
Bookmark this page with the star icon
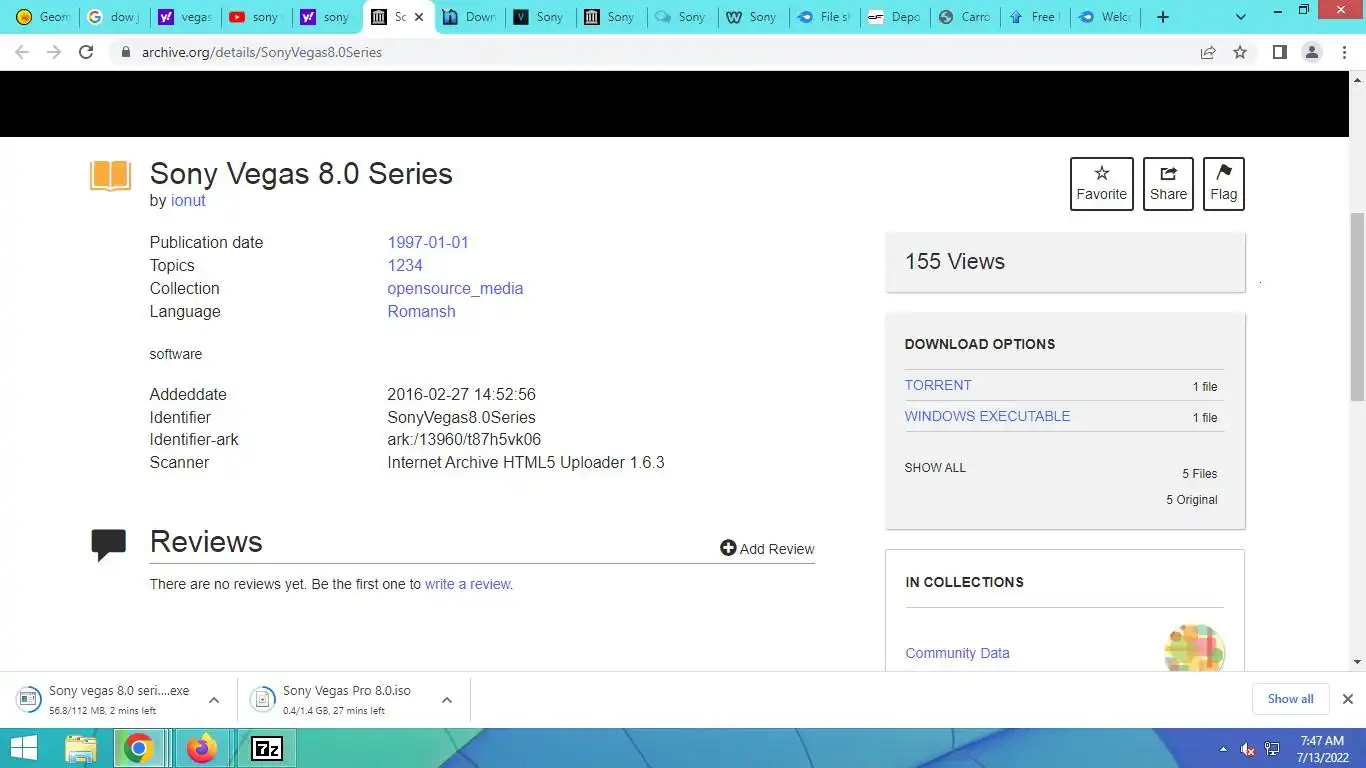[1240, 52]
